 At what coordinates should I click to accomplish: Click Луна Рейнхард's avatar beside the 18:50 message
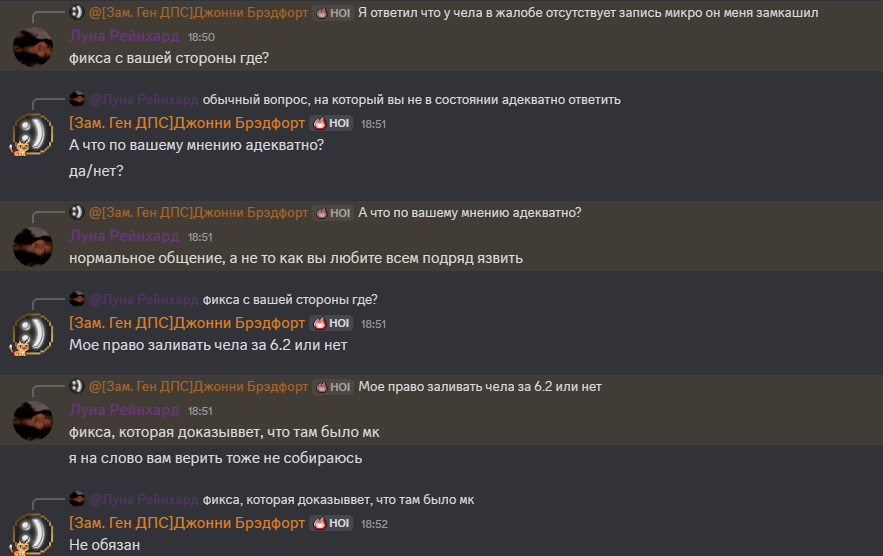click(33, 47)
